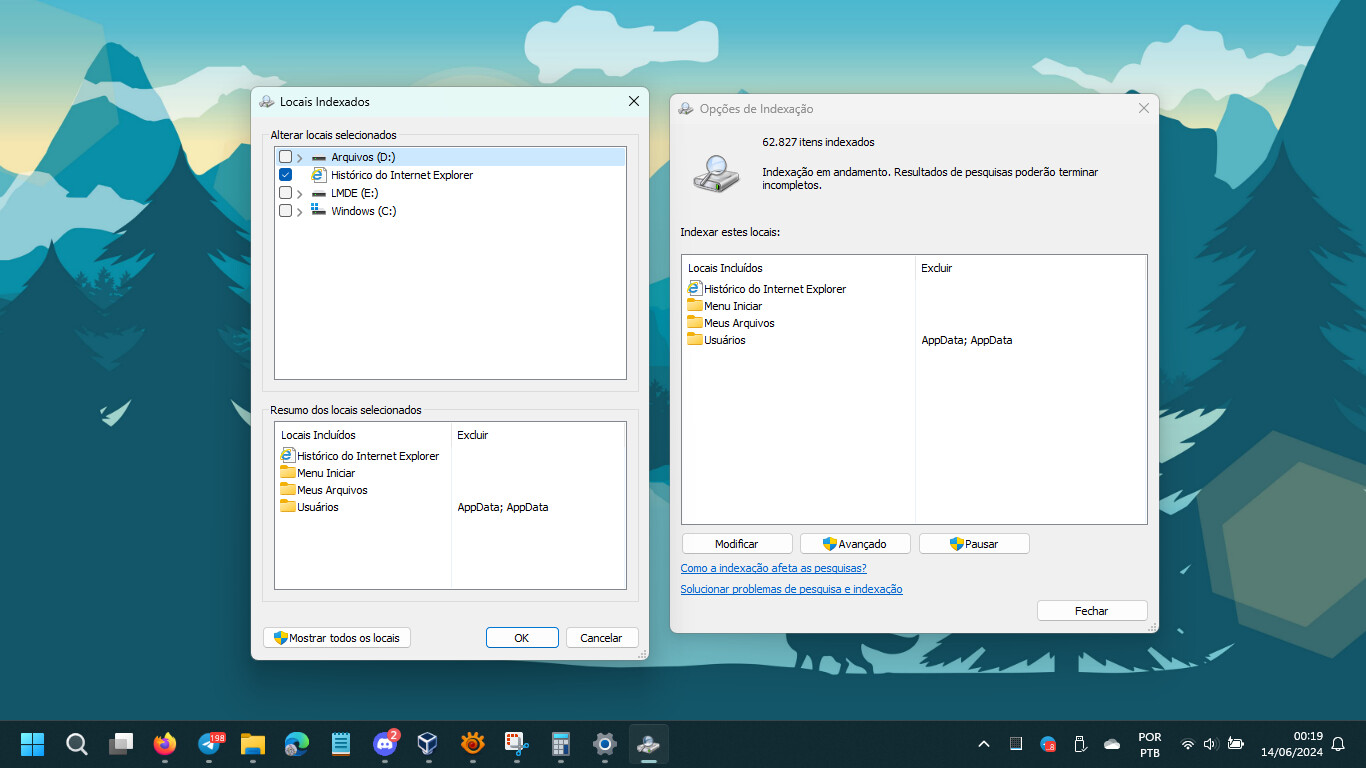Screen dimensions: 1366x768
Task: Expand the LMDE (E:) drive node
Action: (x=300, y=194)
